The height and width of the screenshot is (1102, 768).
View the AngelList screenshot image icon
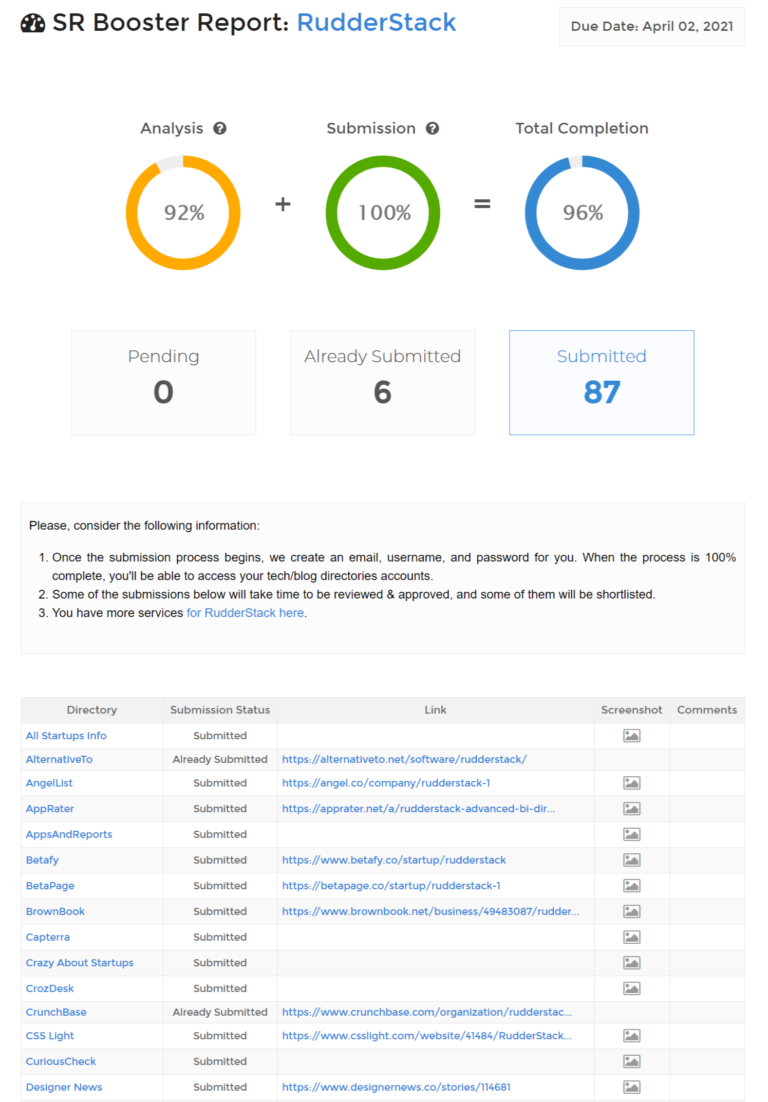[x=632, y=783]
